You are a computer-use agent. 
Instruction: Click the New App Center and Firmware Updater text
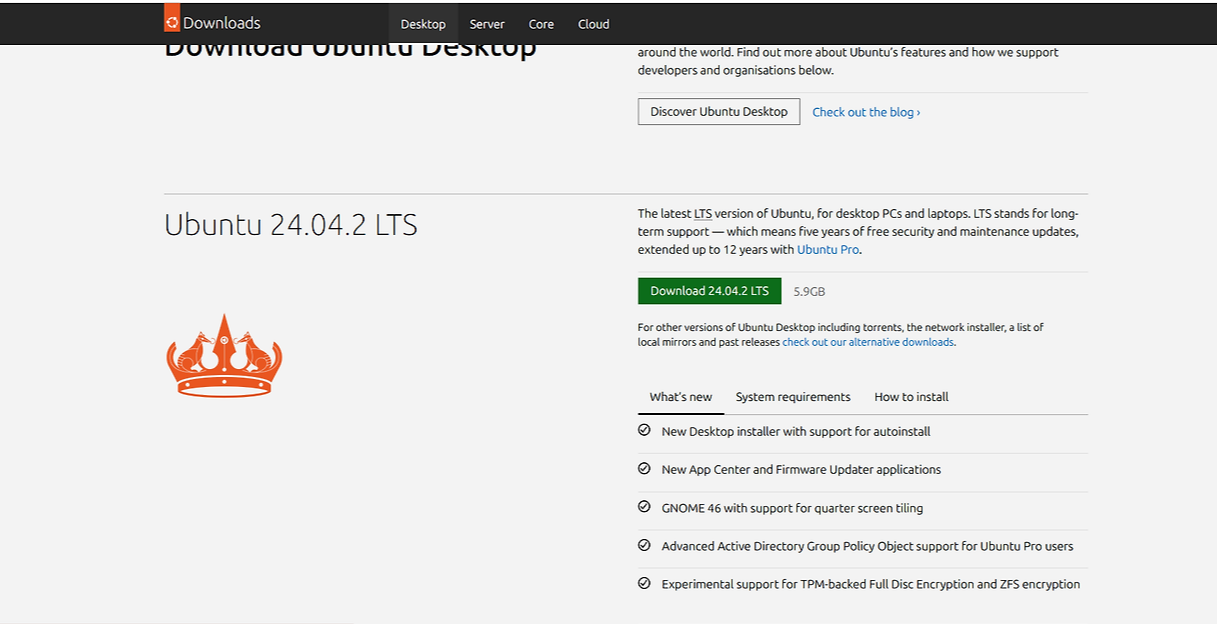(801, 469)
